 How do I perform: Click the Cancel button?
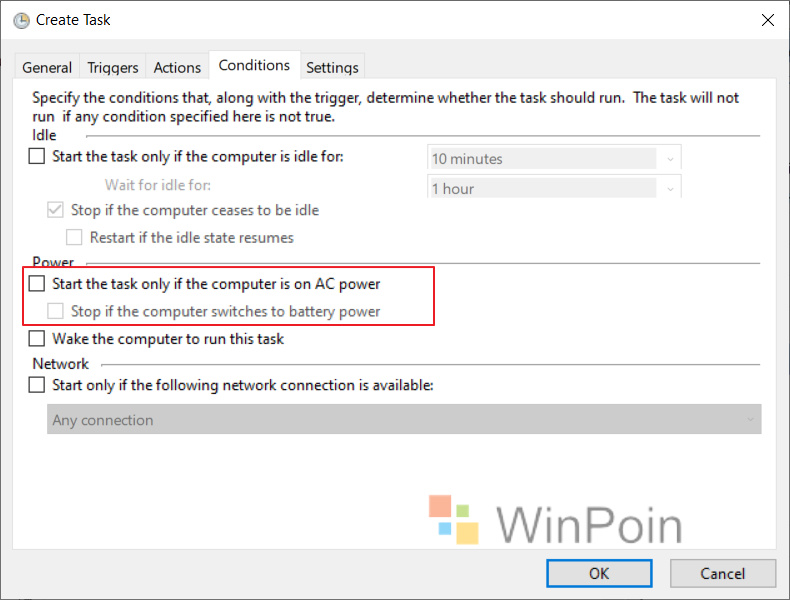click(x=722, y=573)
